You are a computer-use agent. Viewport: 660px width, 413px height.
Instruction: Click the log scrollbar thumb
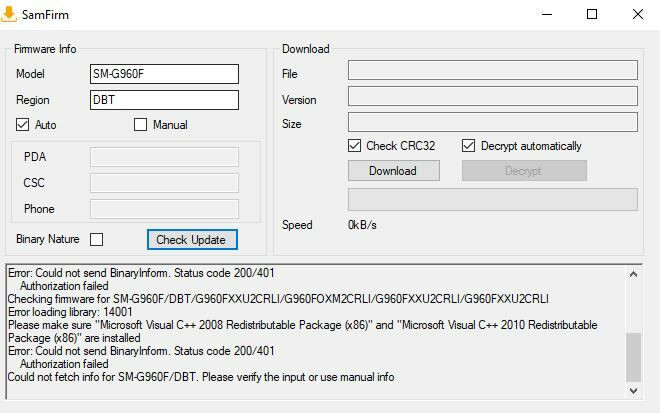click(633, 357)
